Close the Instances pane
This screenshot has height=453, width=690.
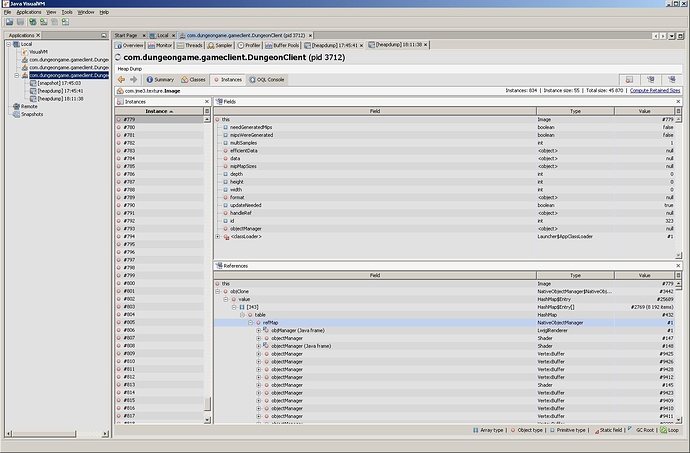(207, 102)
